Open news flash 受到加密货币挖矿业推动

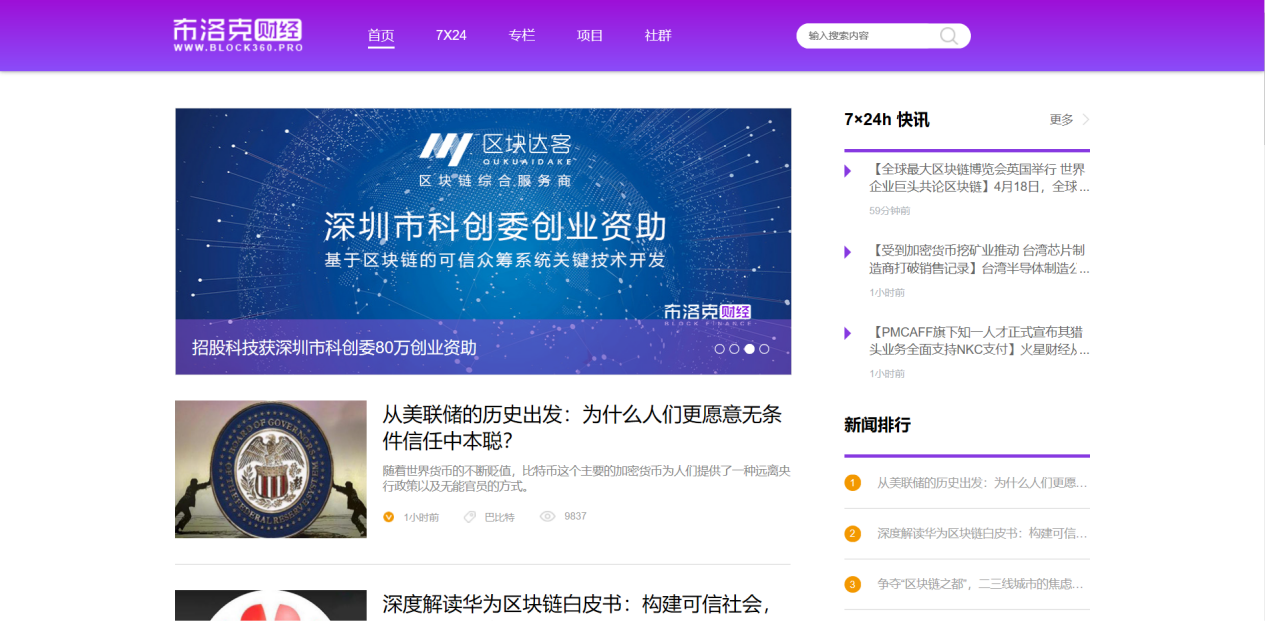pyautogui.click(x=980, y=259)
